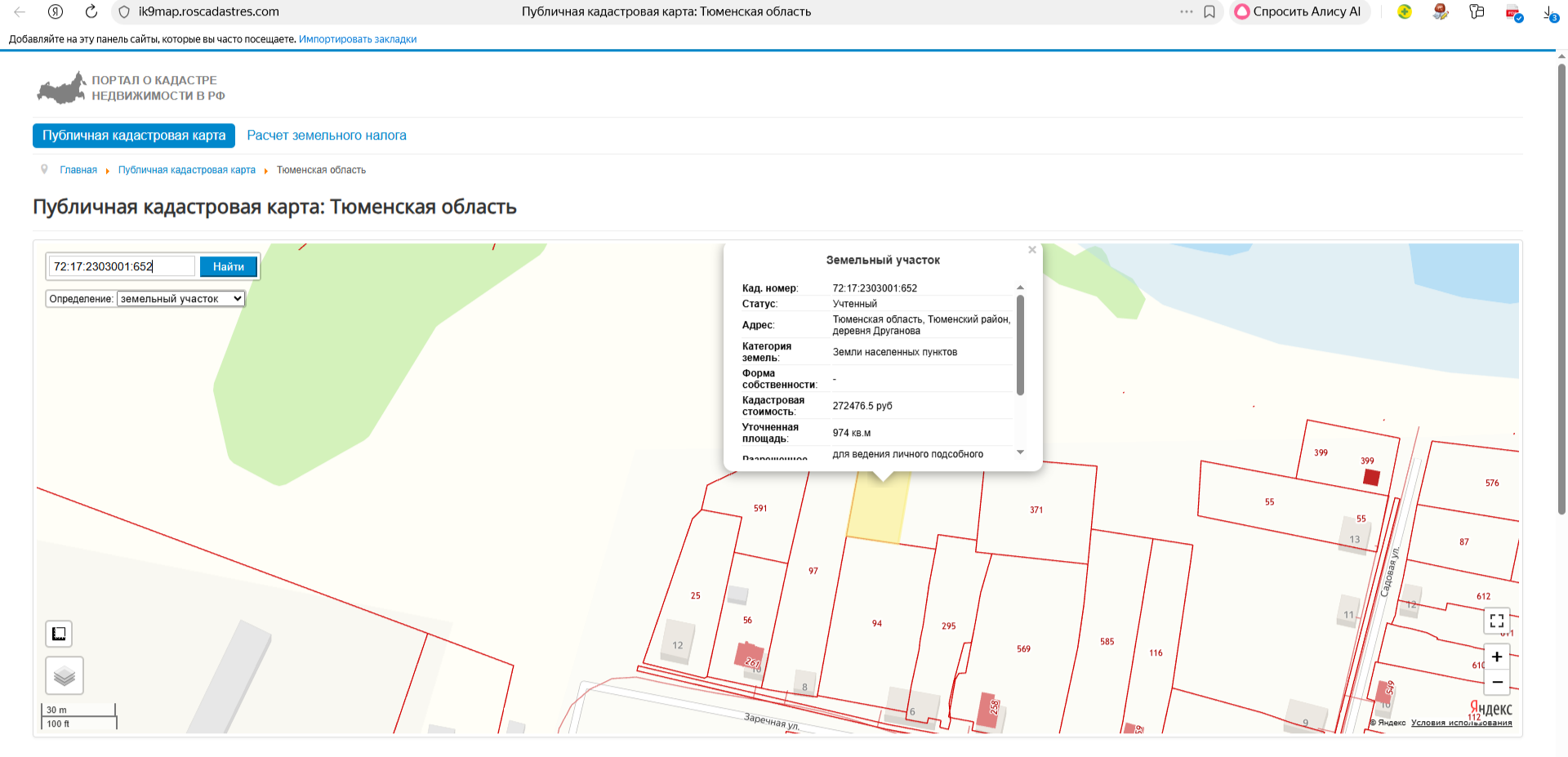Focus the cadastral number search field
This screenshot has height=757, width=1568.
[x=122, y=266]
